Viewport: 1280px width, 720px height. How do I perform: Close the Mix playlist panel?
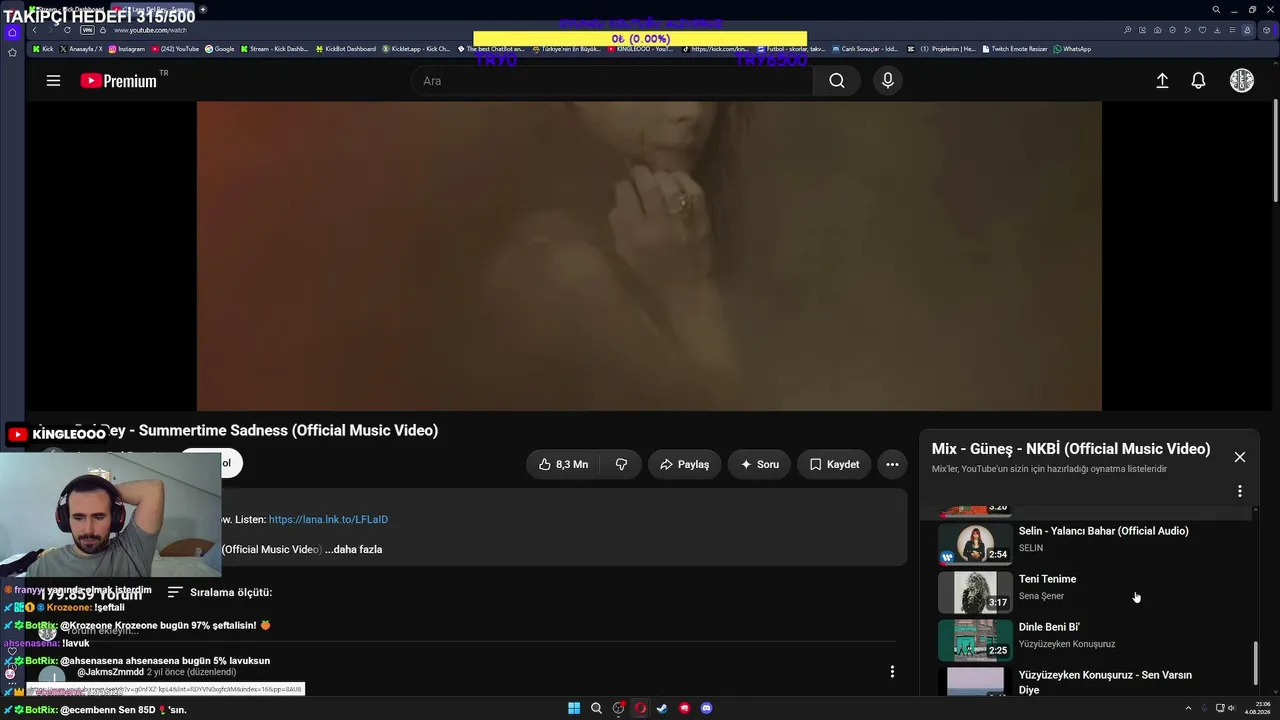(x=1240, y=457)
